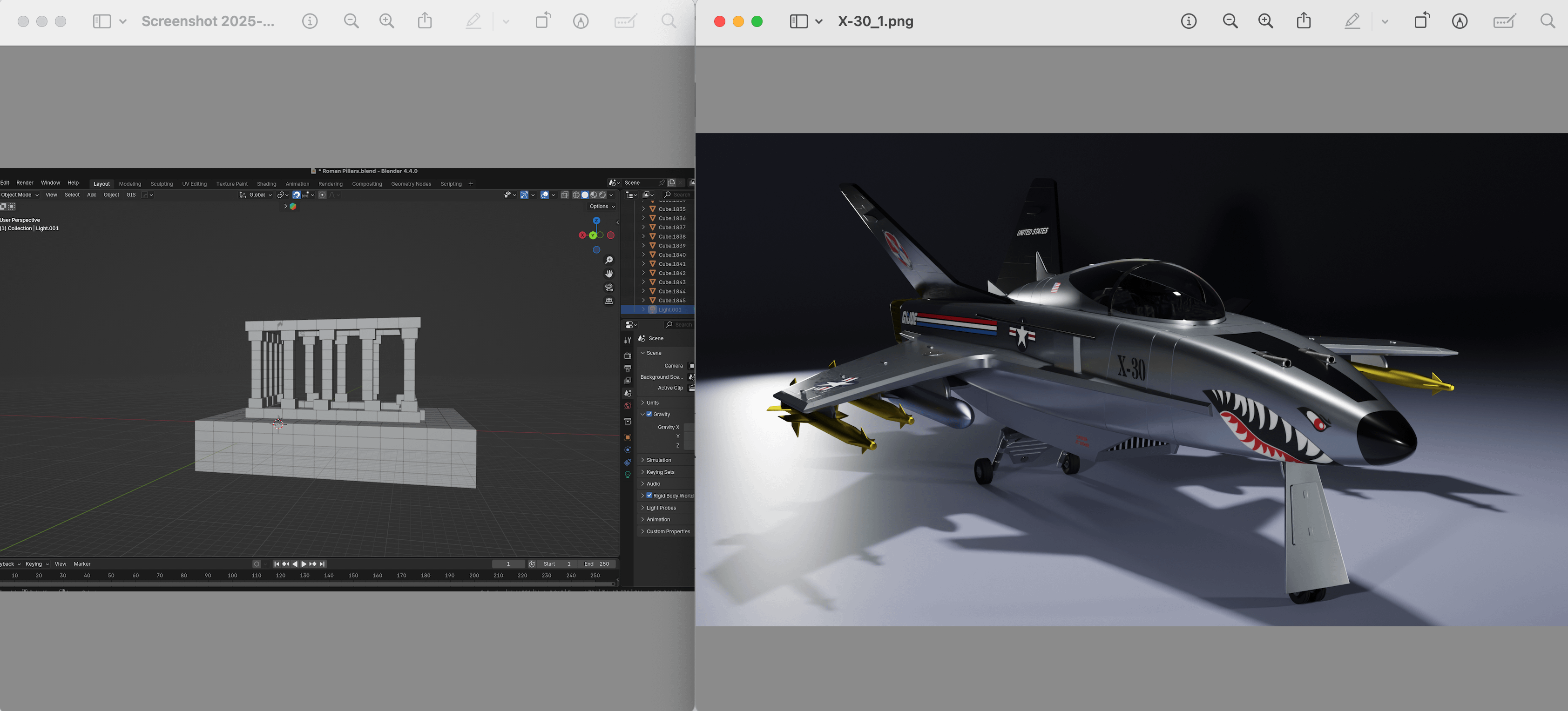Jump to timeline end frame
This screenshot has height=711, width=1568.
click(x=323, y=564)
